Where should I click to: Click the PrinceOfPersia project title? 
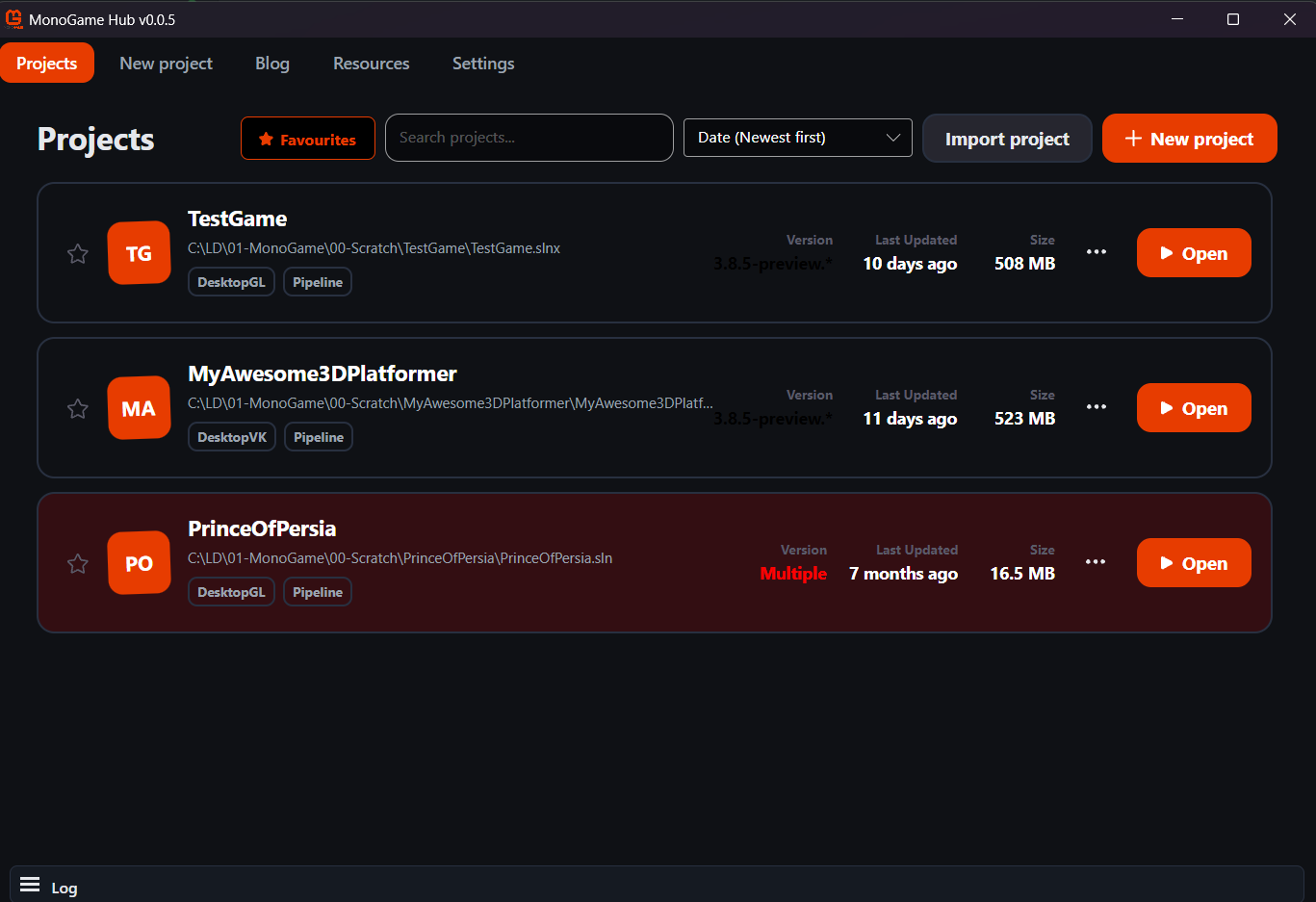coord(262,528)
